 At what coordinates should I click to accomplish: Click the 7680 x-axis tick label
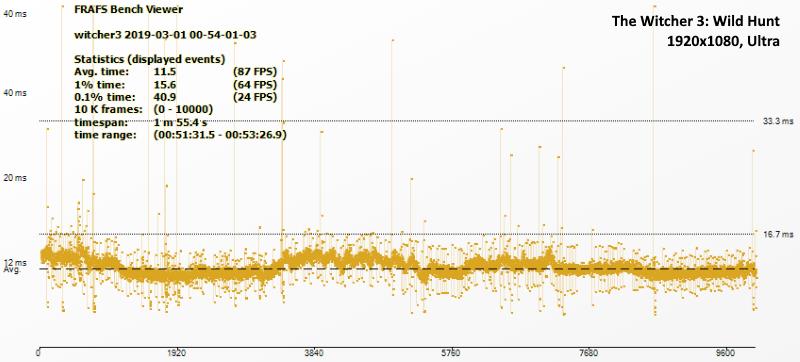click(589, 353)
